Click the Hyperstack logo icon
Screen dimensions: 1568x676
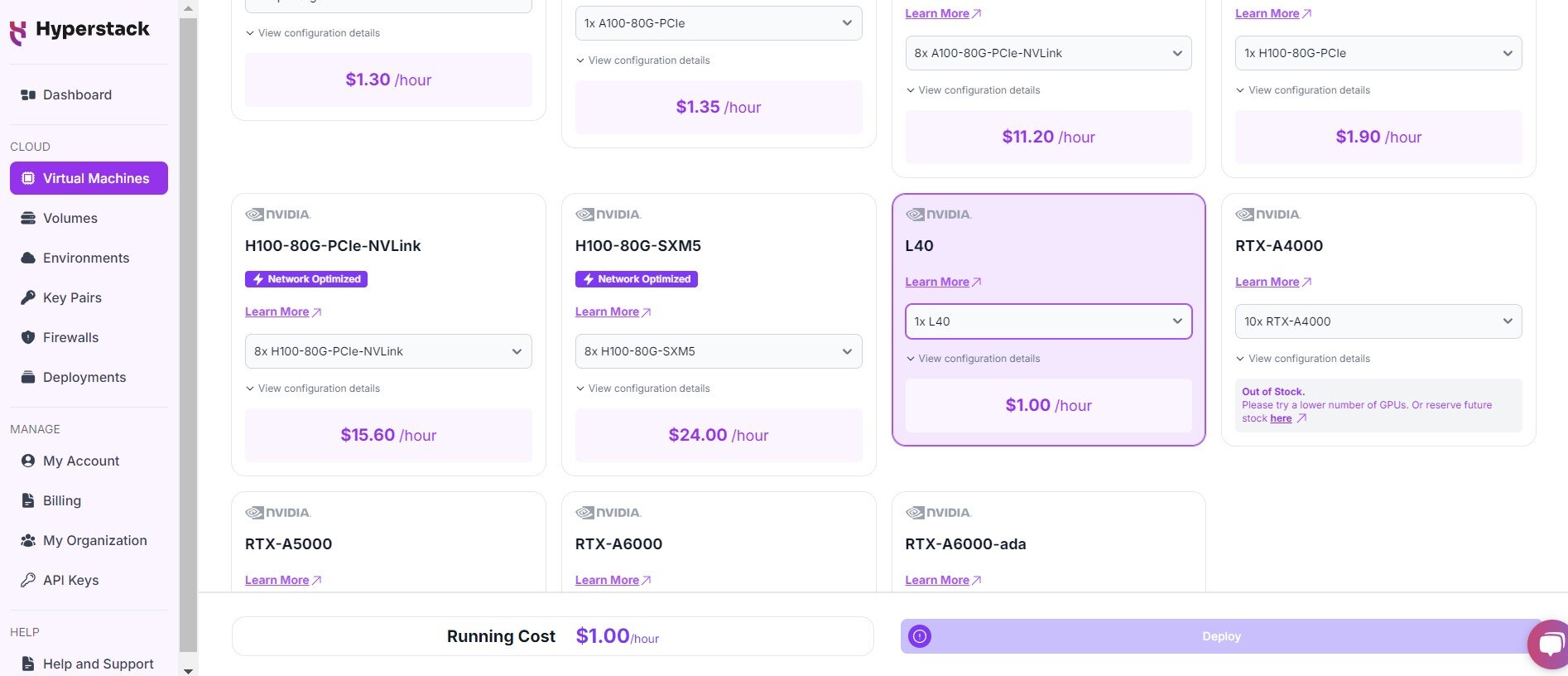point(17,32)
